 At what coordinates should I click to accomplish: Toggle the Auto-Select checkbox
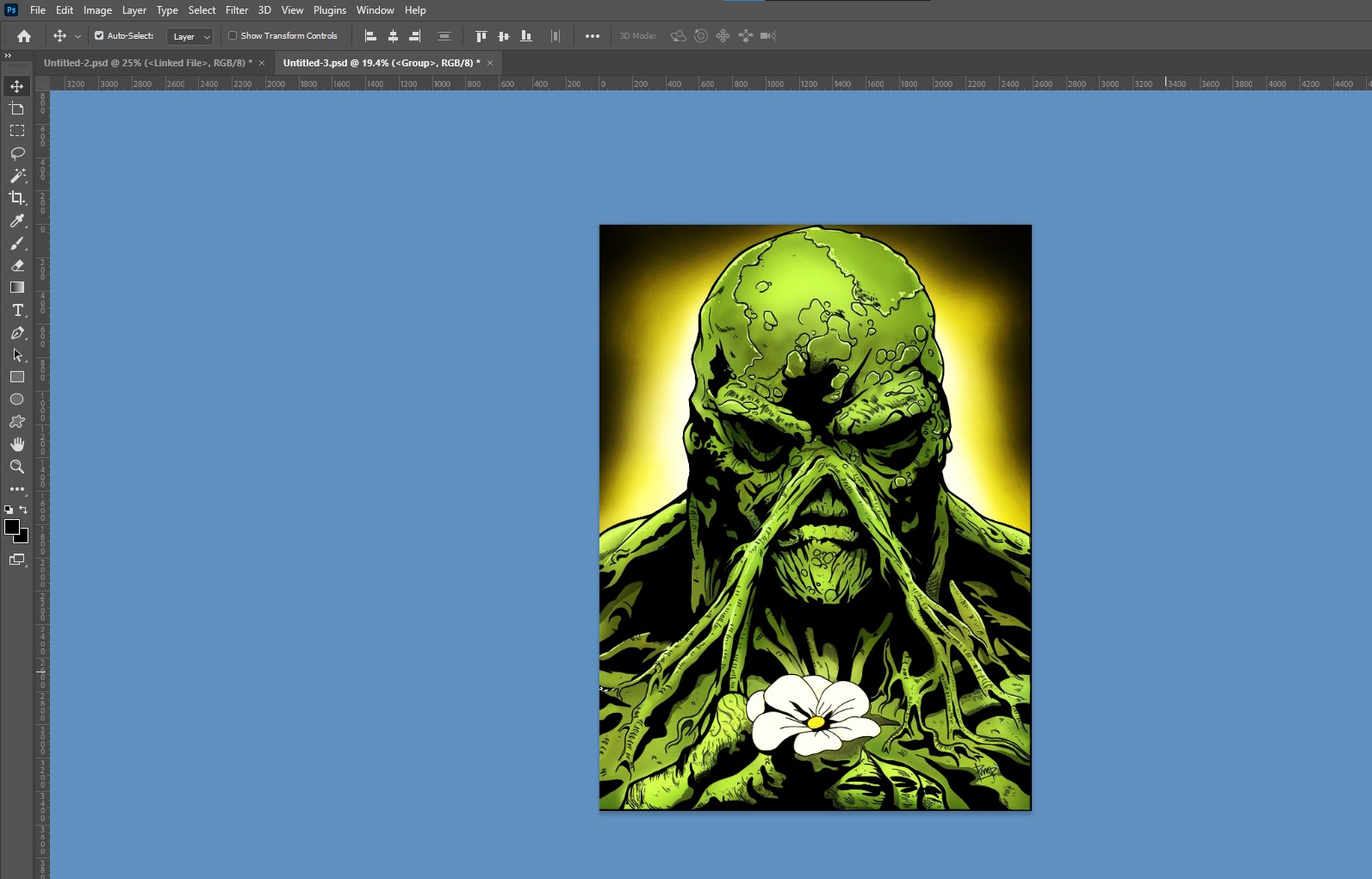pyautogui.click(x=99, y=36)
